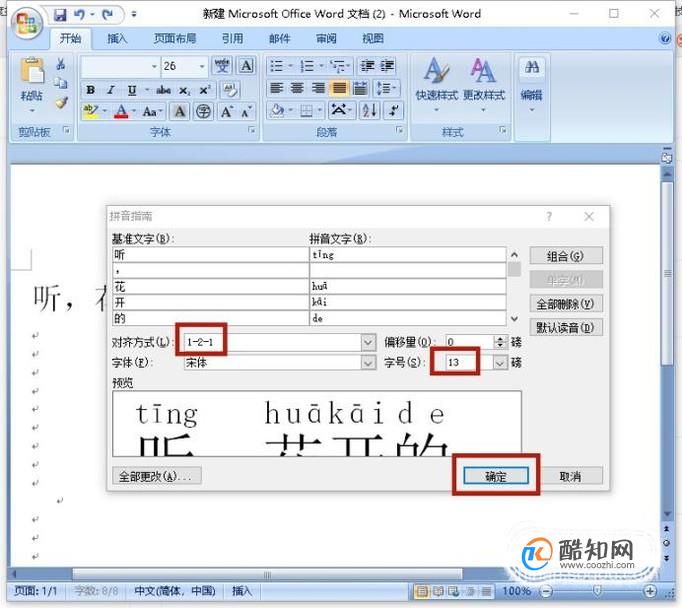The height and width of the screenshot is (608, 682).
Task: Save document via quick access icon
Action: (60, 15)
